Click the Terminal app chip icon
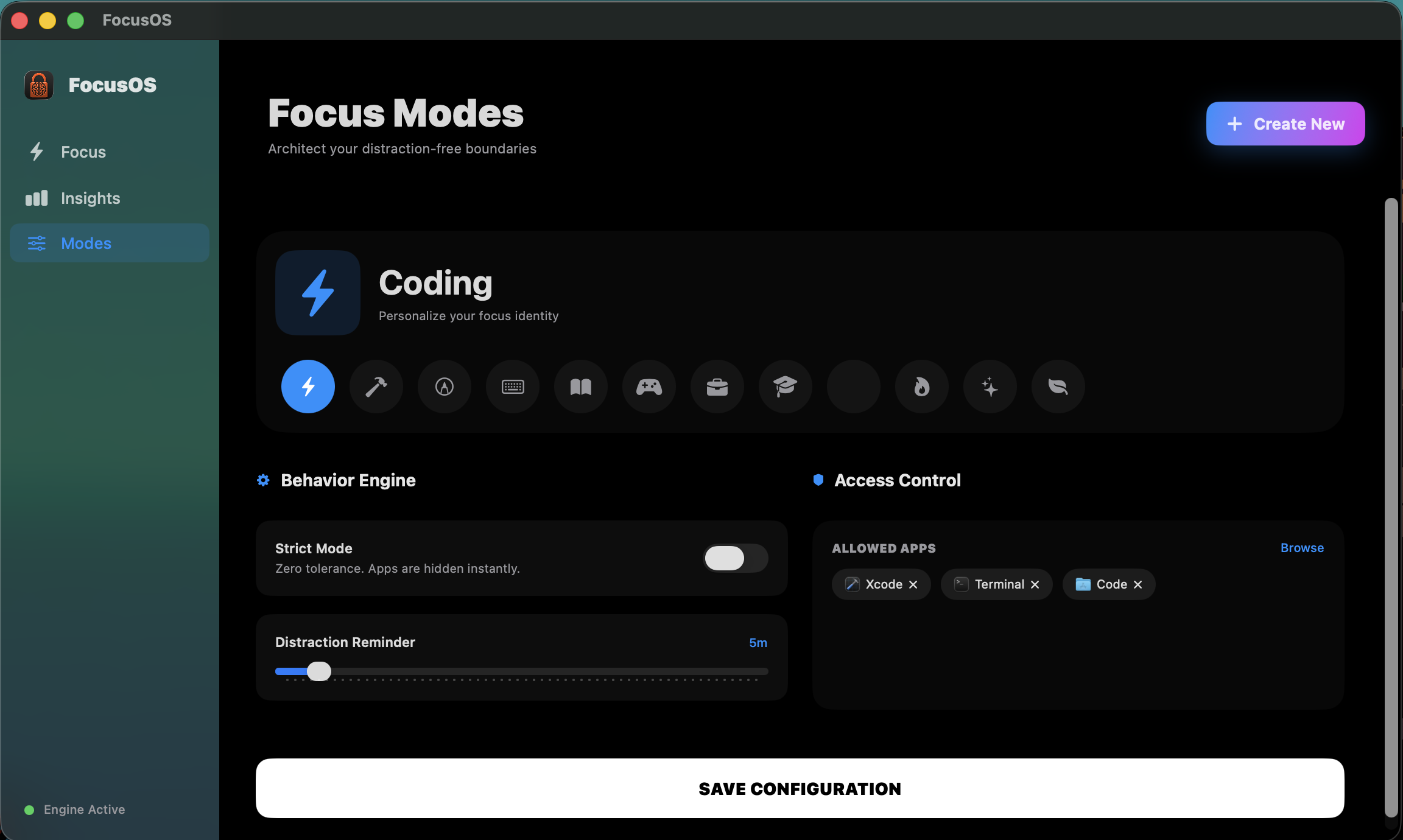1403x840 pixels. [x=961, y=584]
